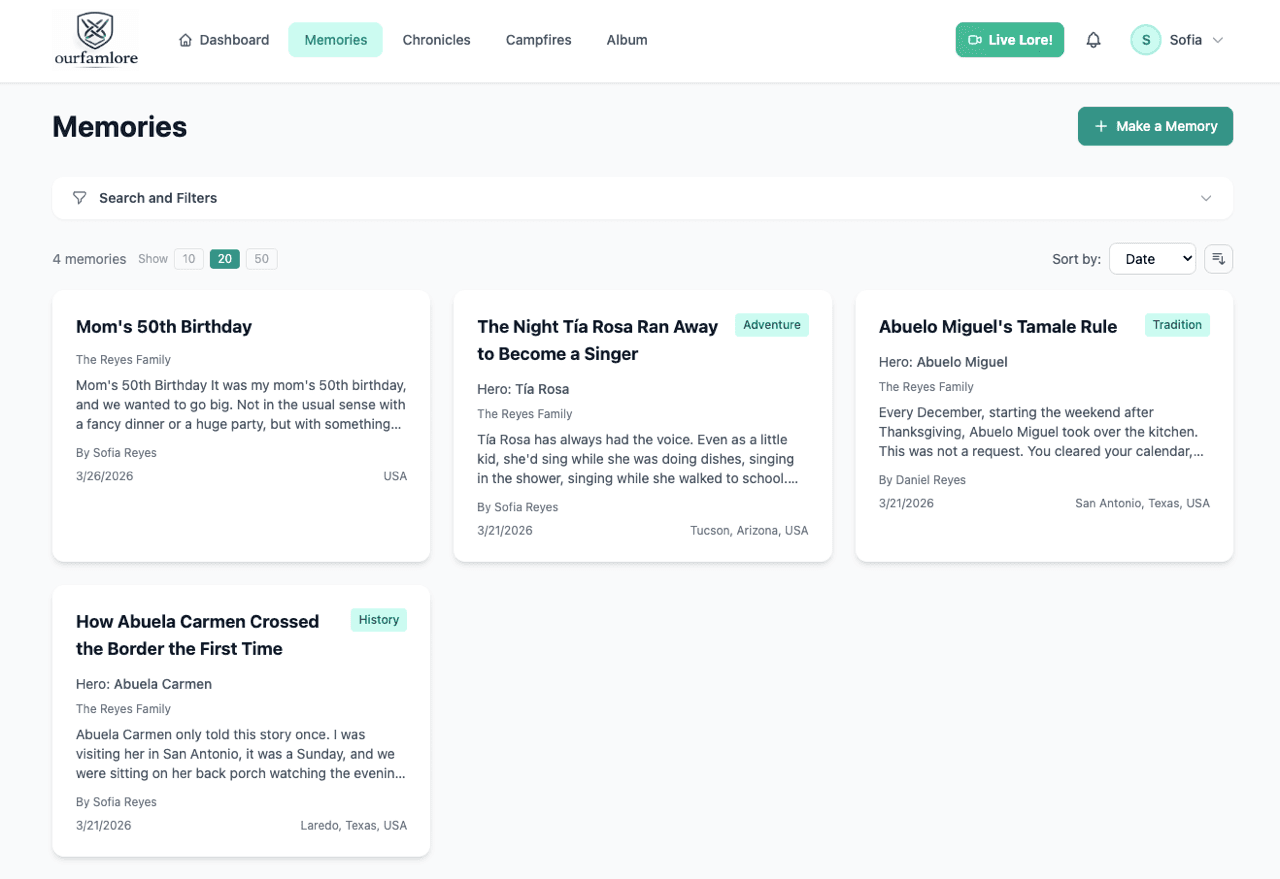
Task: Click the Live Lore camera icon
Action: [x=975, y=40]
